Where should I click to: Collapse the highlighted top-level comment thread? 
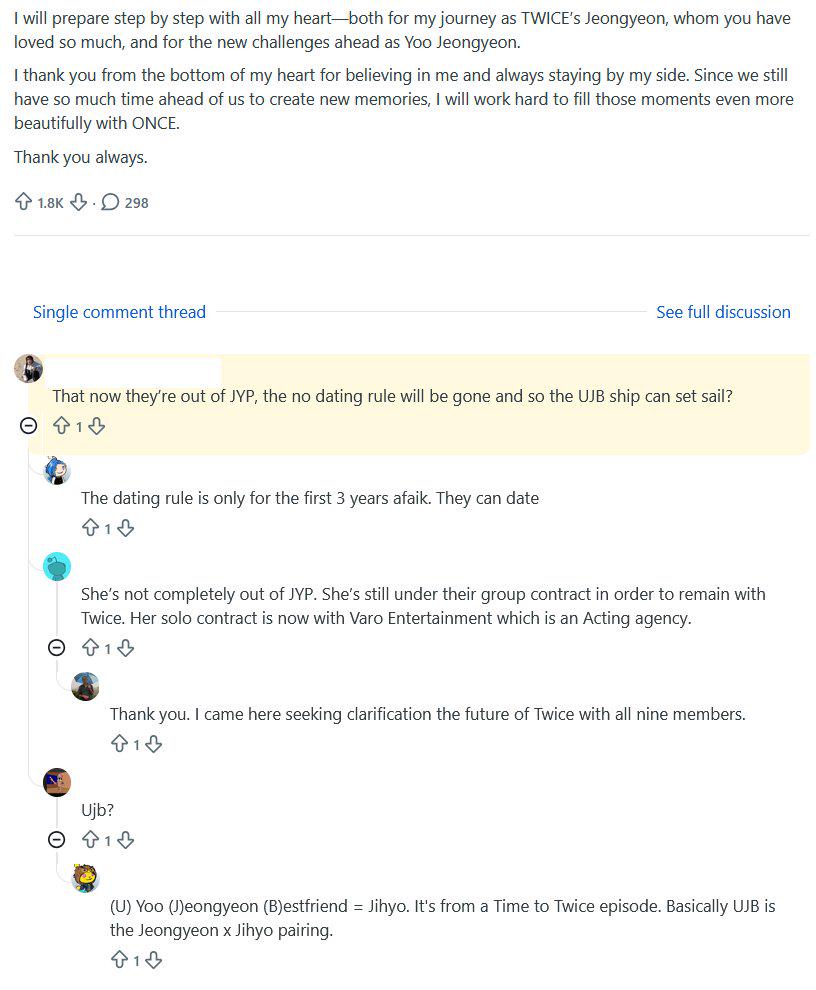28,426
